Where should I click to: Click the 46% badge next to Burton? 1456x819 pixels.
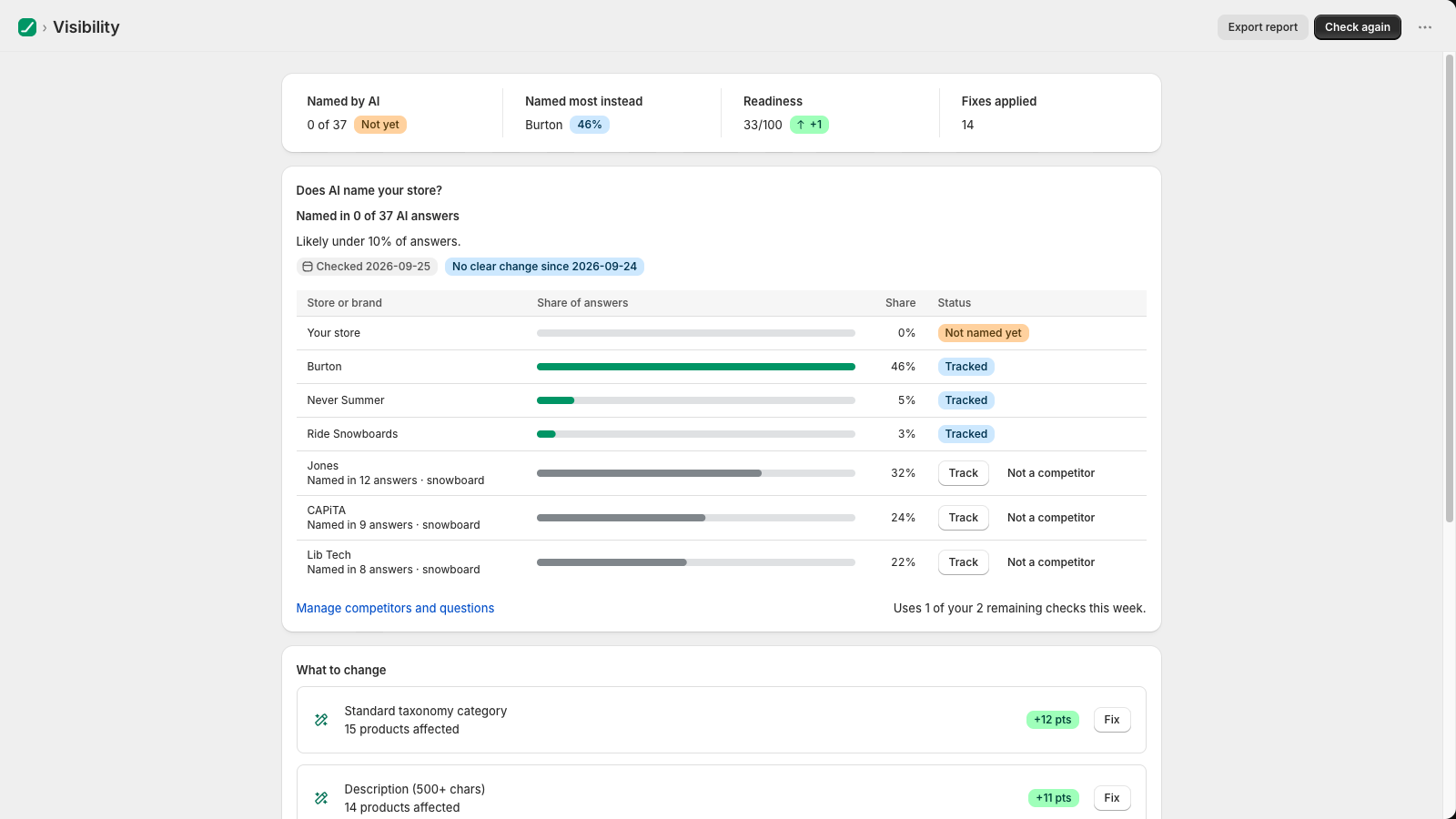tap(590, 125)
